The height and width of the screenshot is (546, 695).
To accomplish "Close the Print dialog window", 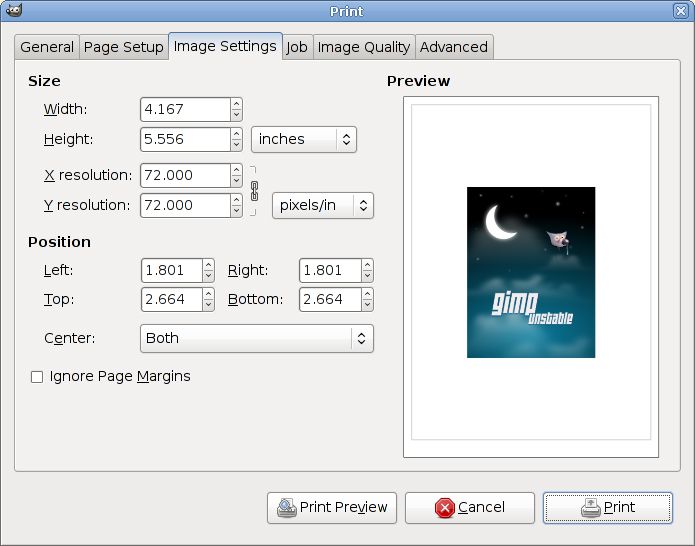I will pos(681,11).
